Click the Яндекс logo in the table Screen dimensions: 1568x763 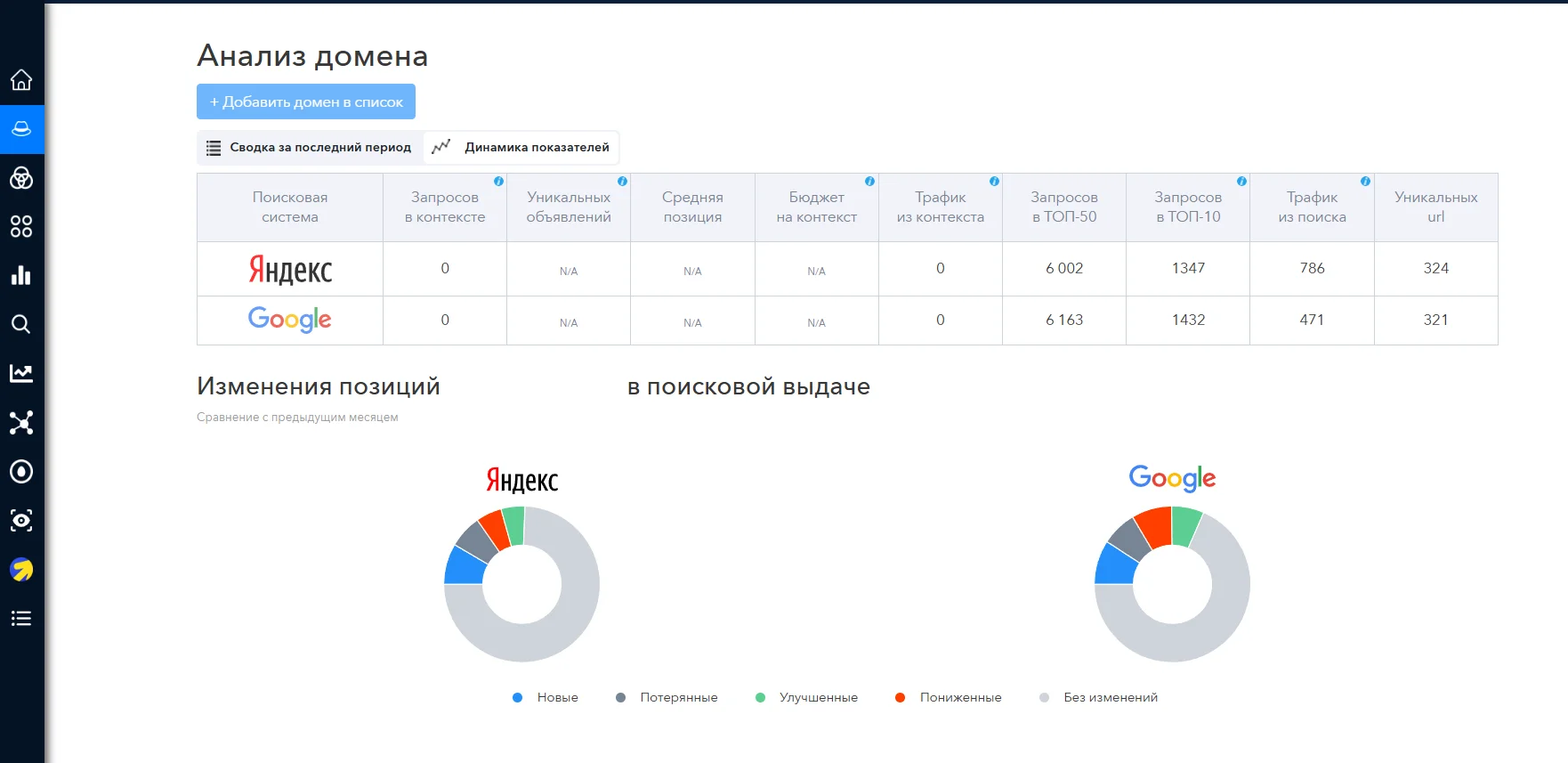point(290,269)
